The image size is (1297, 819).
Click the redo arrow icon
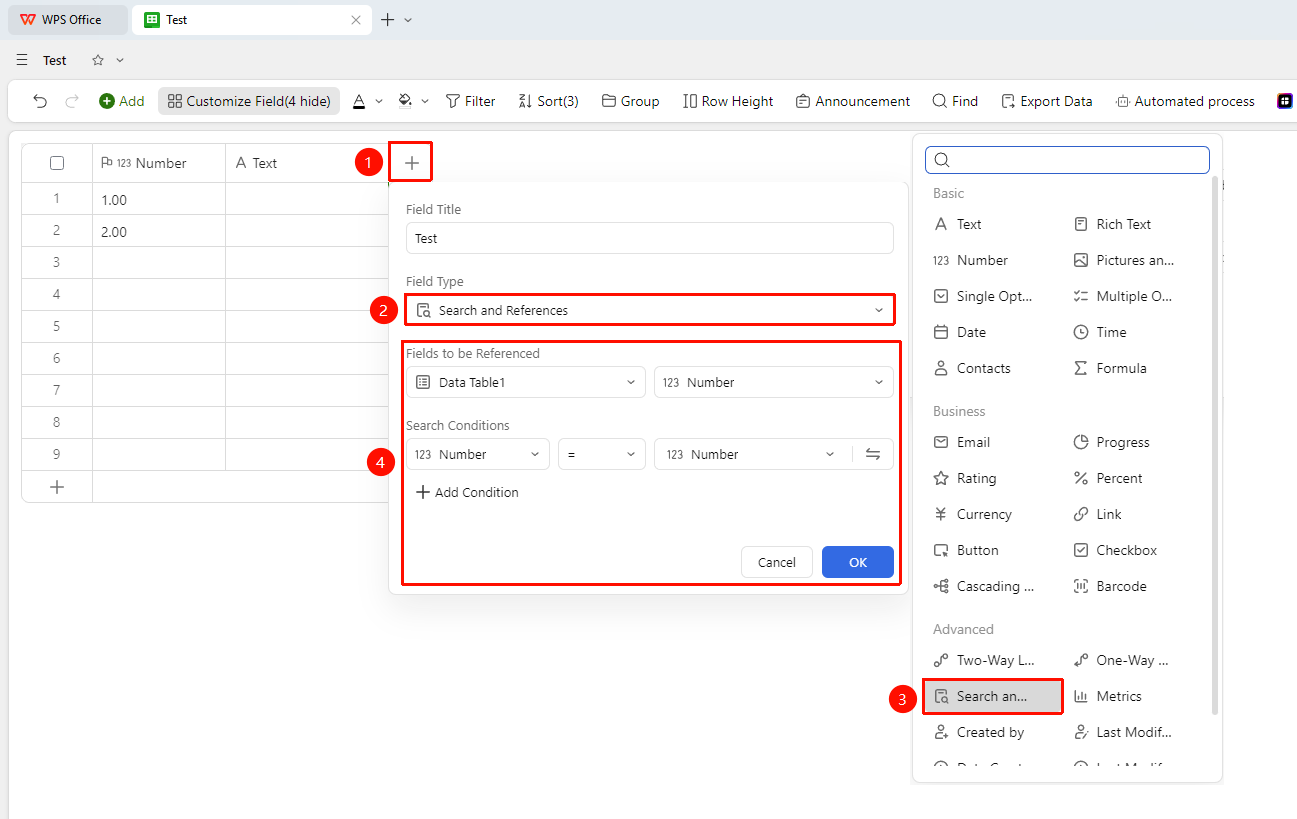[72, 101]
